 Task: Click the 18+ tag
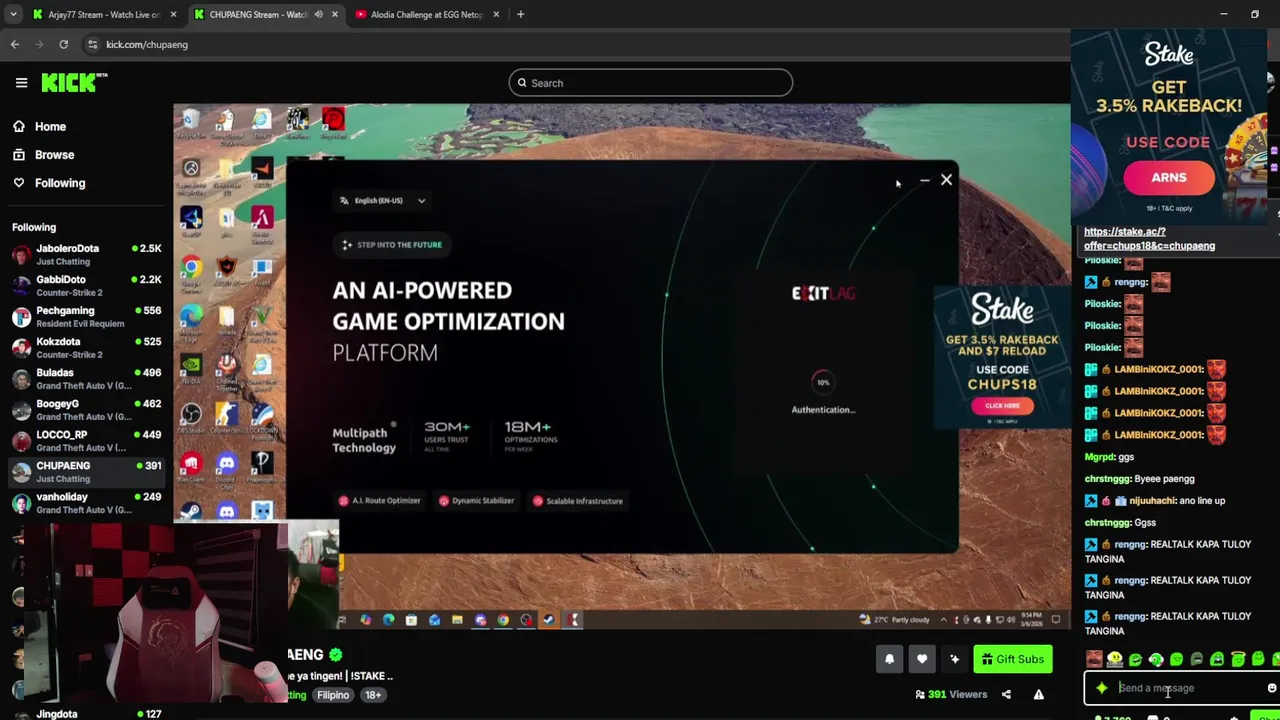[x=373, y=695]
